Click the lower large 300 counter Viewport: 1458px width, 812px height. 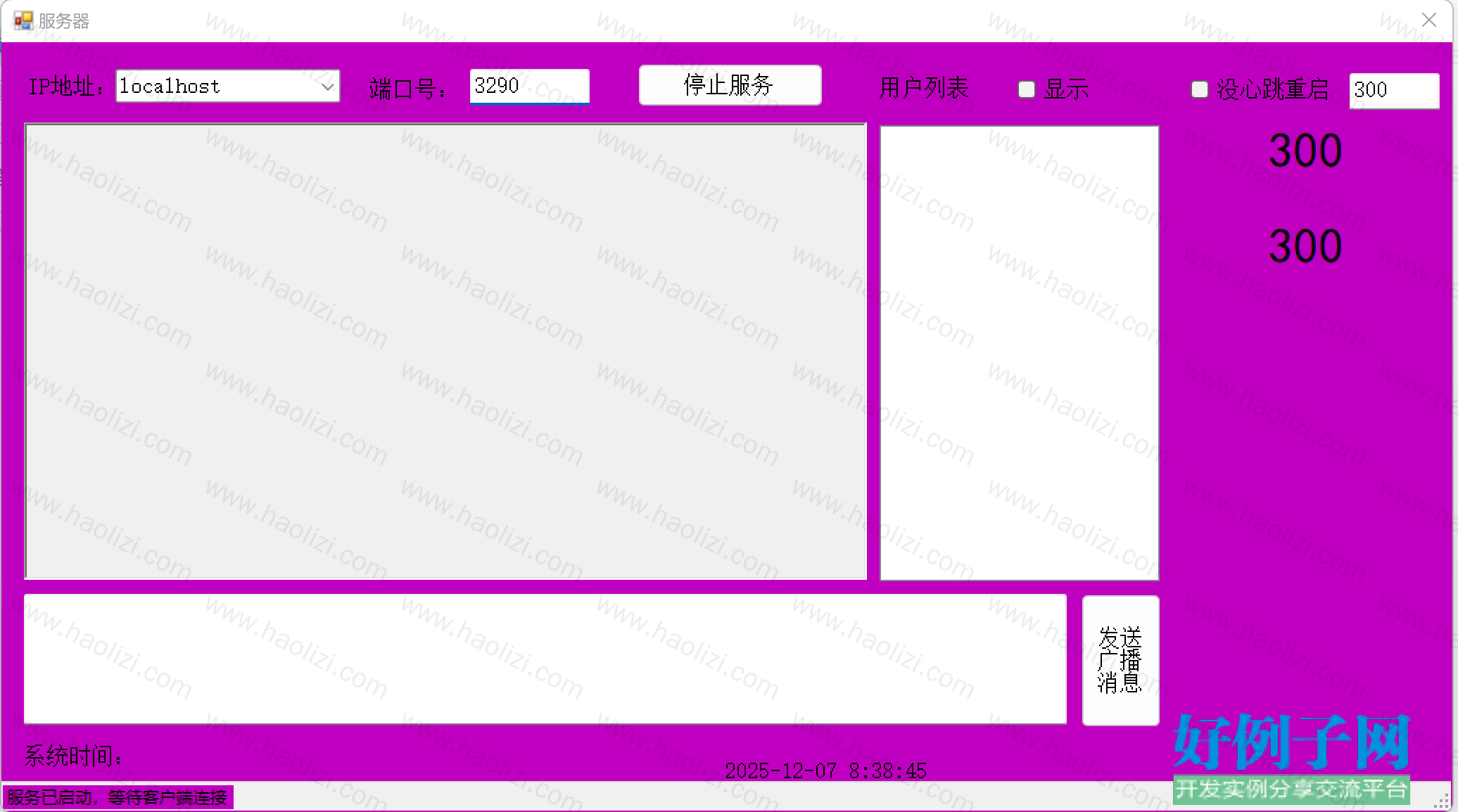pyautogui.click(x=1305, y=246)
